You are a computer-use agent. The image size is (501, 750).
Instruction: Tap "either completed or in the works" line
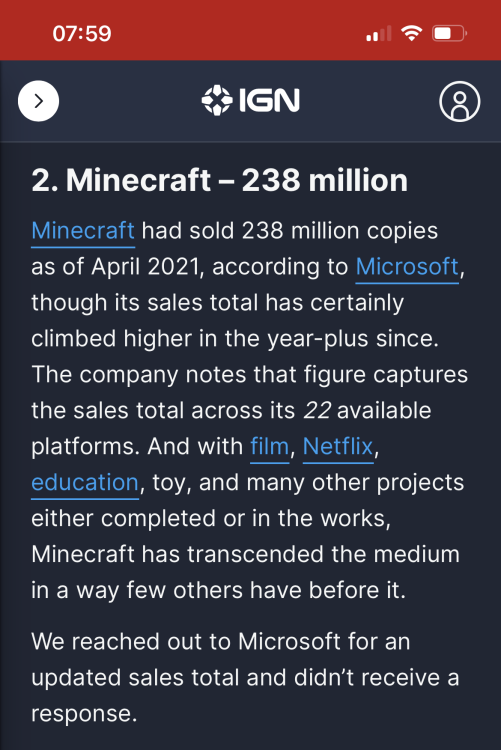pos(211,519)
